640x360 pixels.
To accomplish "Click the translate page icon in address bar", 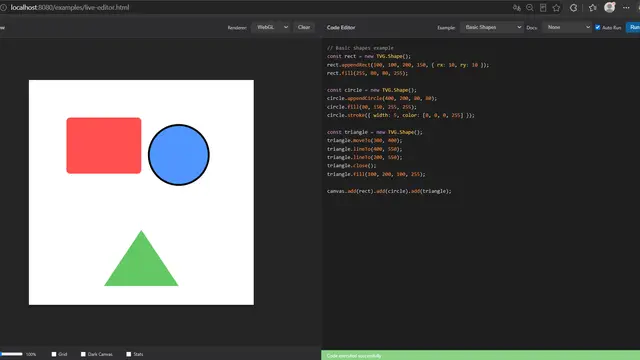I will (517, 8).
